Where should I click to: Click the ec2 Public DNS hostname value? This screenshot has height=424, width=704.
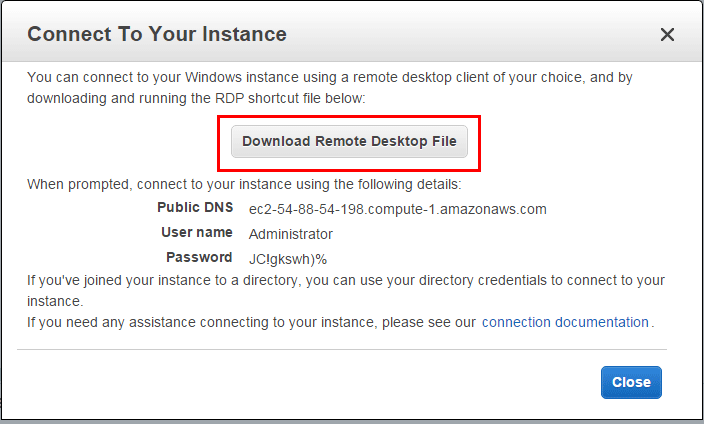tap(398, 209)
